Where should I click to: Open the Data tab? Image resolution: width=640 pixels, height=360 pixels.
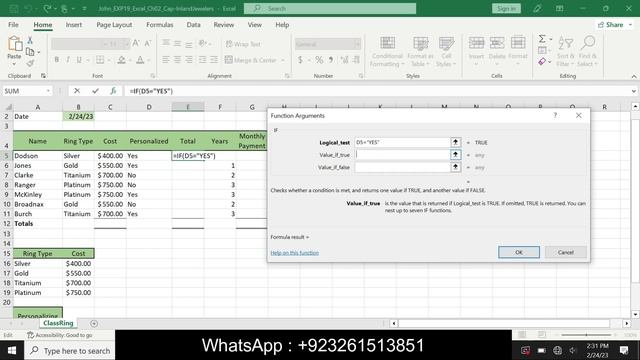pyautogui.click(x=193, y=25)
